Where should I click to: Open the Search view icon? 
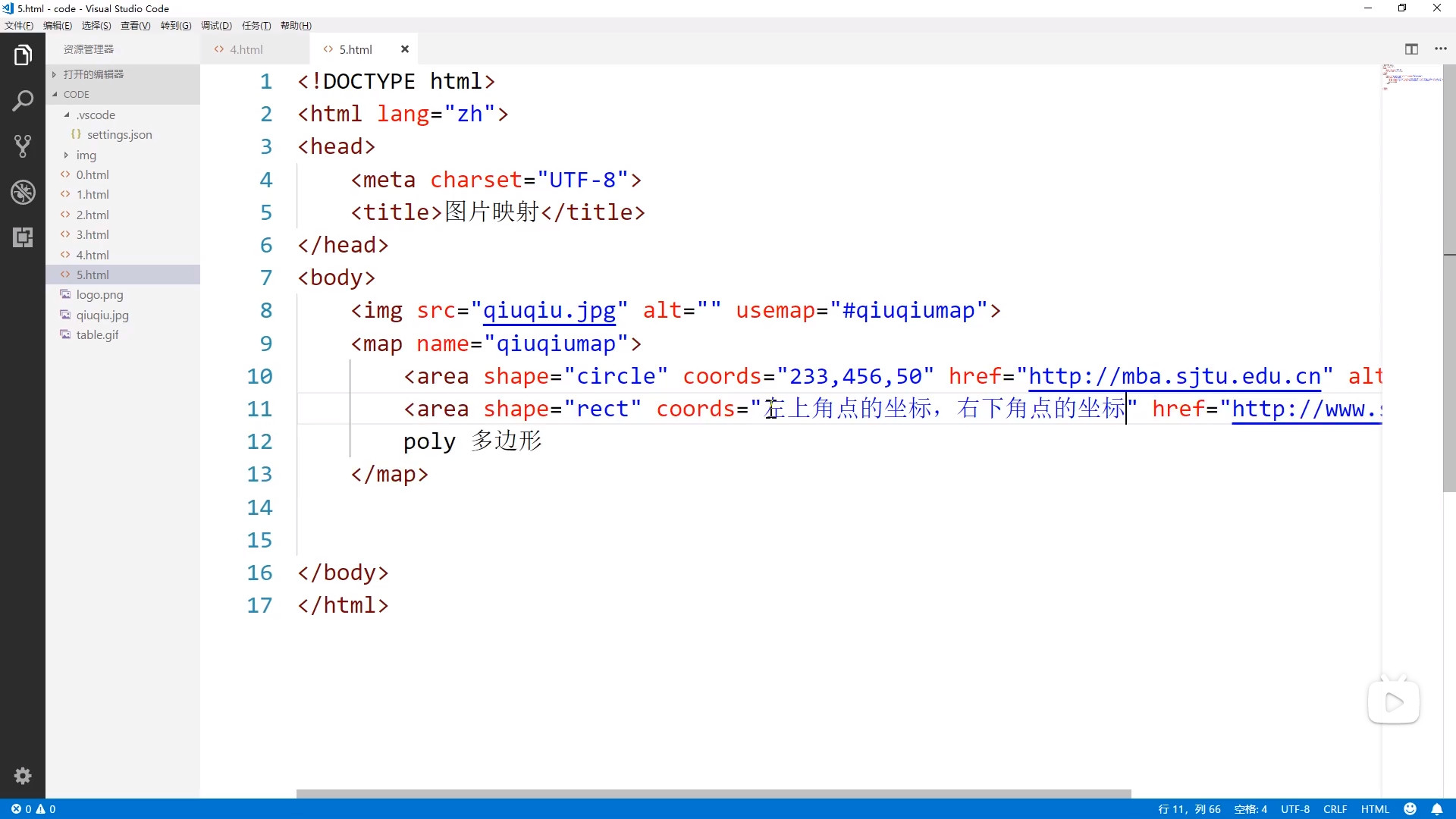pos(23,100)
